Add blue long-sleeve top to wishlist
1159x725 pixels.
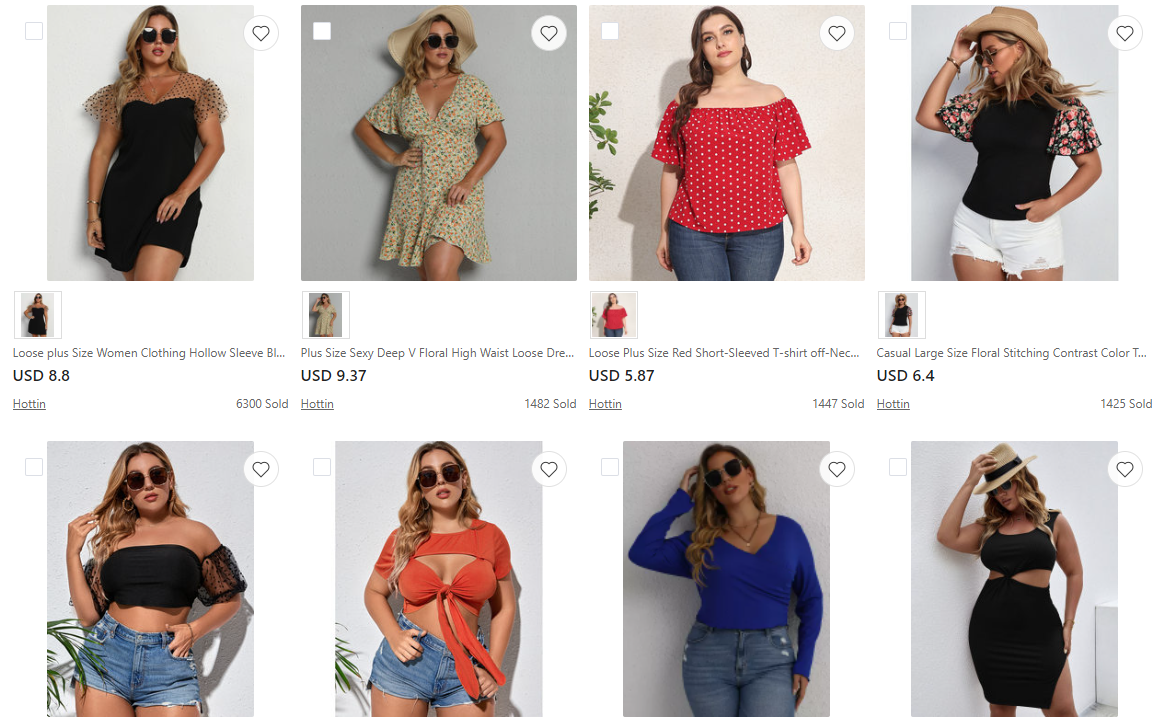[837, 469]
